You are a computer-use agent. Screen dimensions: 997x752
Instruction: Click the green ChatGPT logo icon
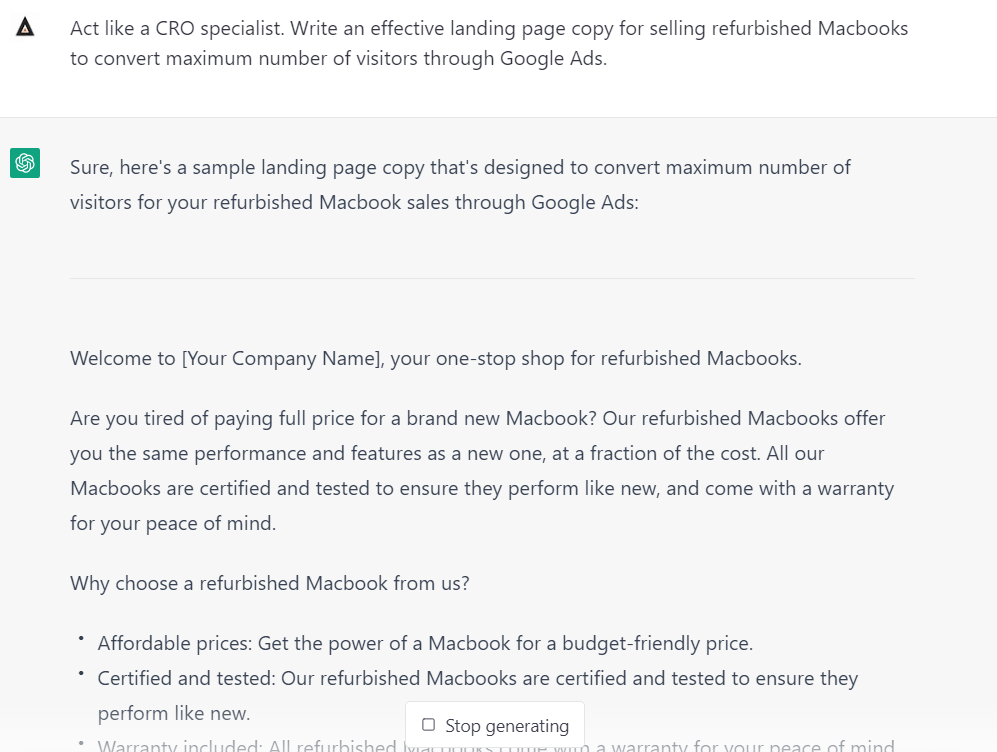(x=25, y=163)
